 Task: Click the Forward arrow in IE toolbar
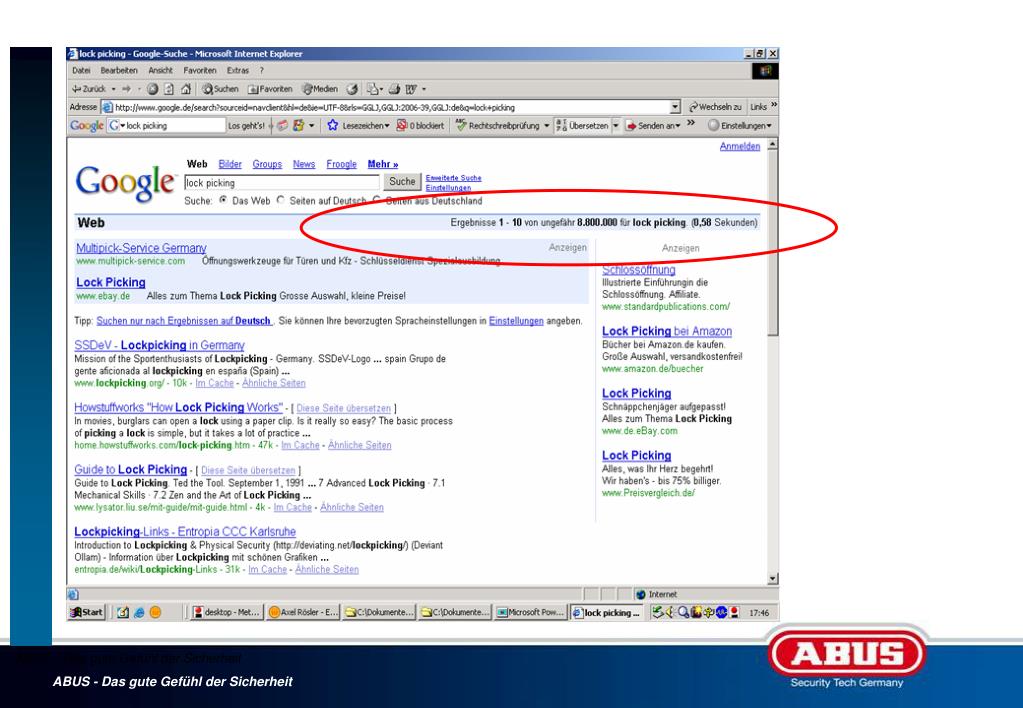127,89
